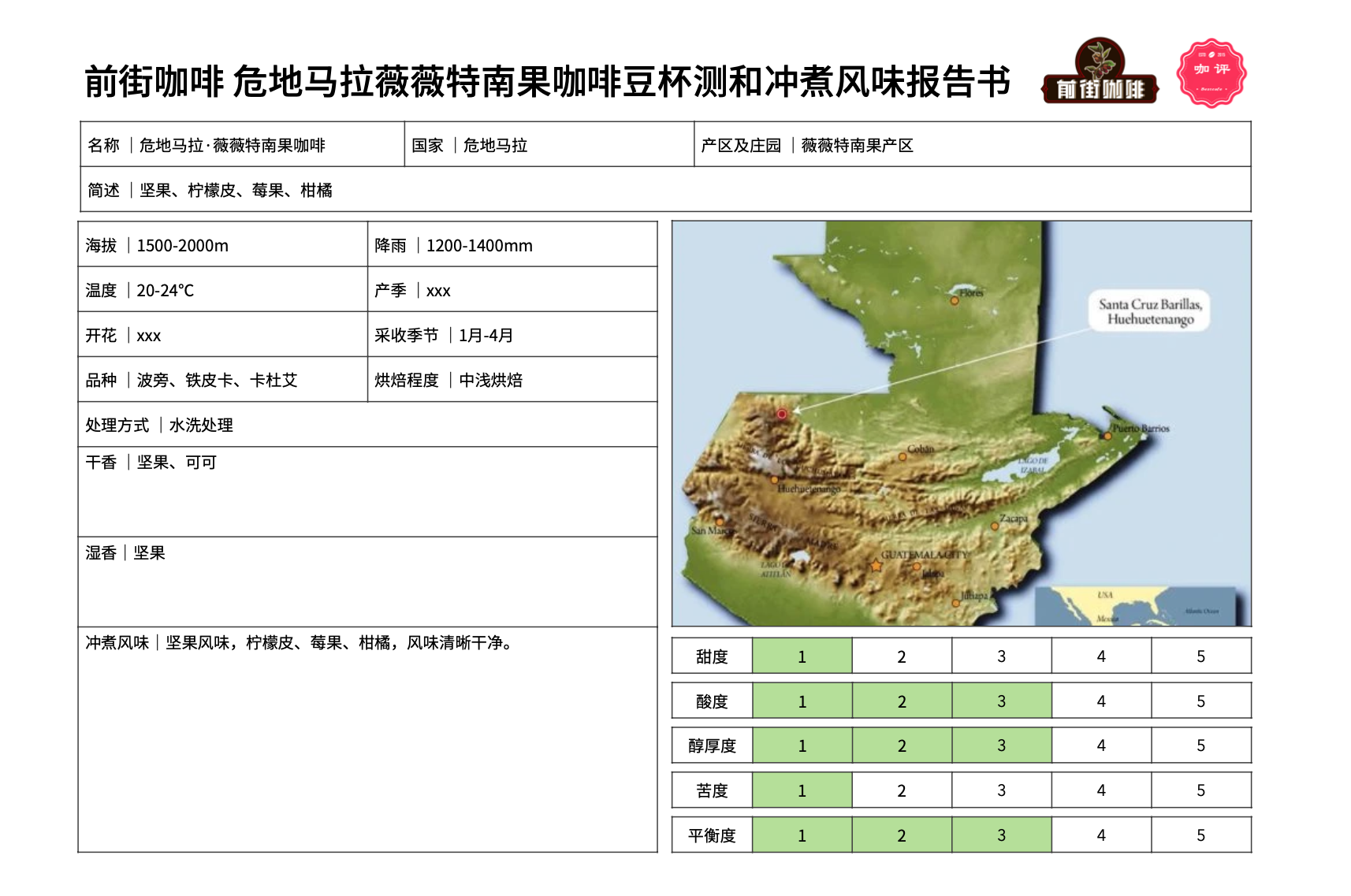
Task: Click the 处理方式 value 水洗处理
Action: (x=201, y=425)
